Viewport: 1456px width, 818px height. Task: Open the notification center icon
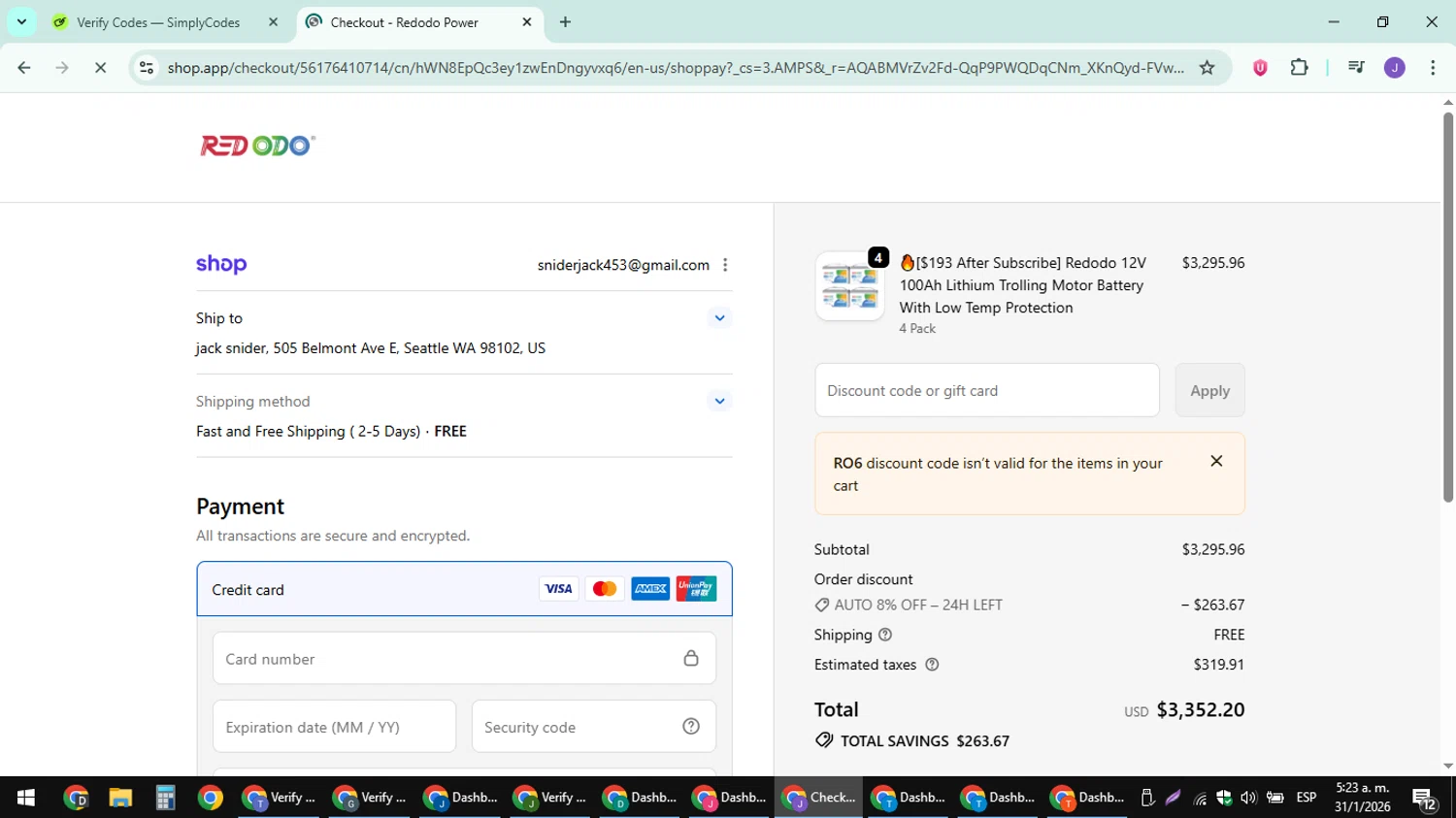tap(1425, 799)
